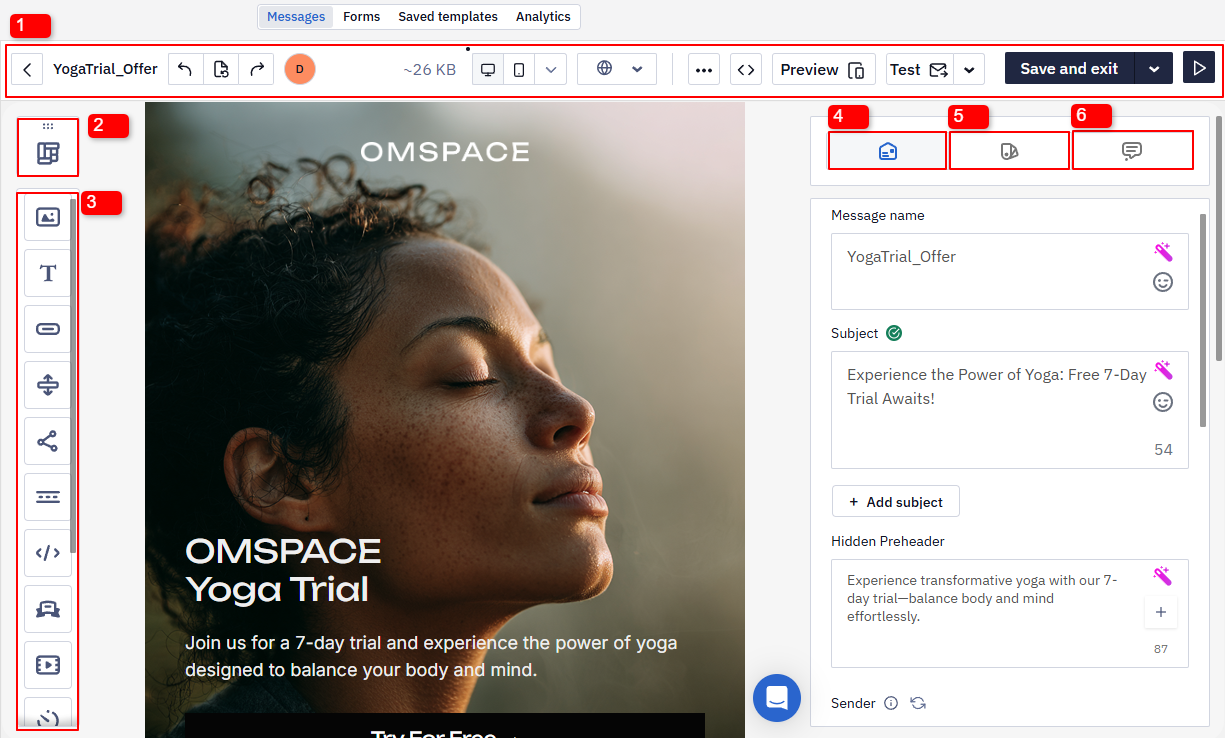The image size is (1225, 738).
Task: Open the Forms tab
Action: click(361, 17)
